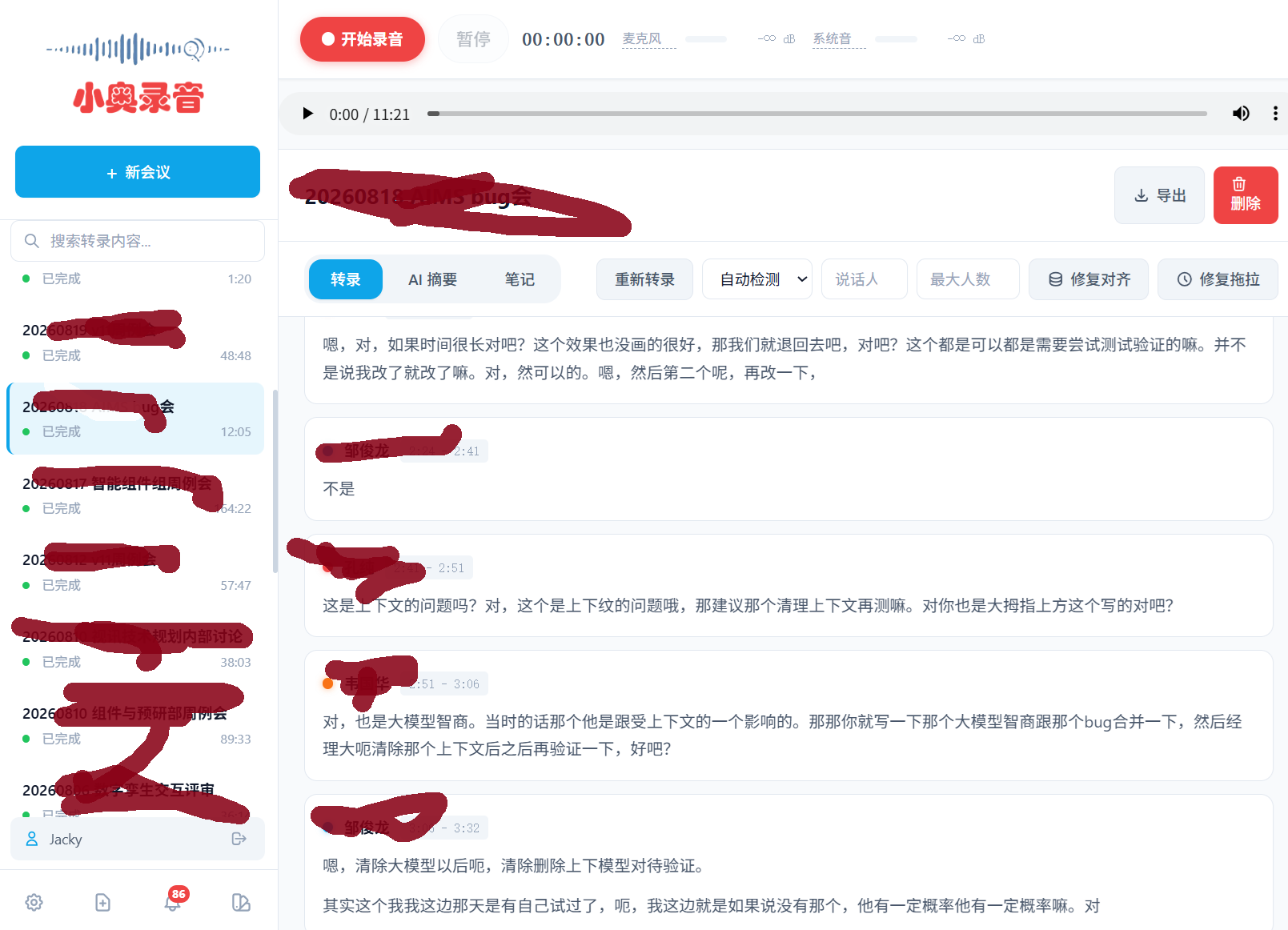This screenshot has width=1288, height=930.
Task: Focus the 说话人 input field
Action: tap(865, 279)
